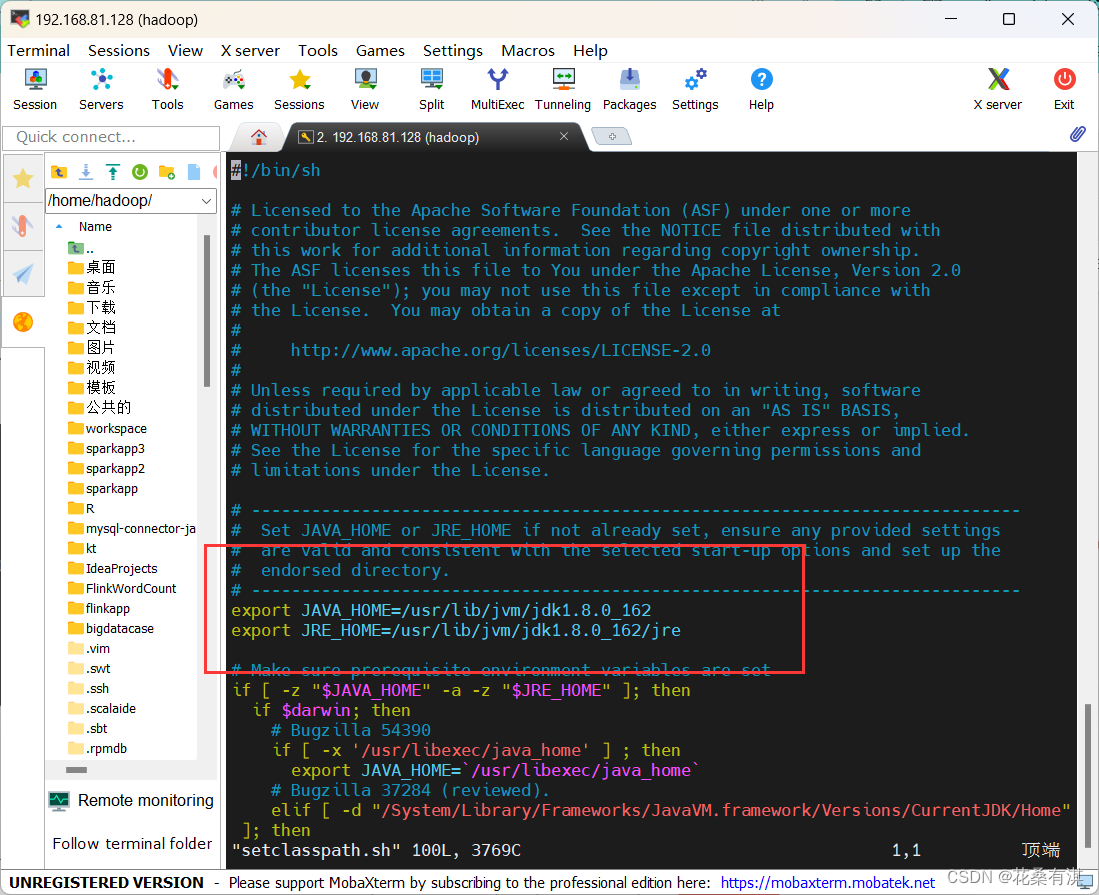Open the Tunneling tool
This screenshot has height=895, width=1099.
[562, 88]
